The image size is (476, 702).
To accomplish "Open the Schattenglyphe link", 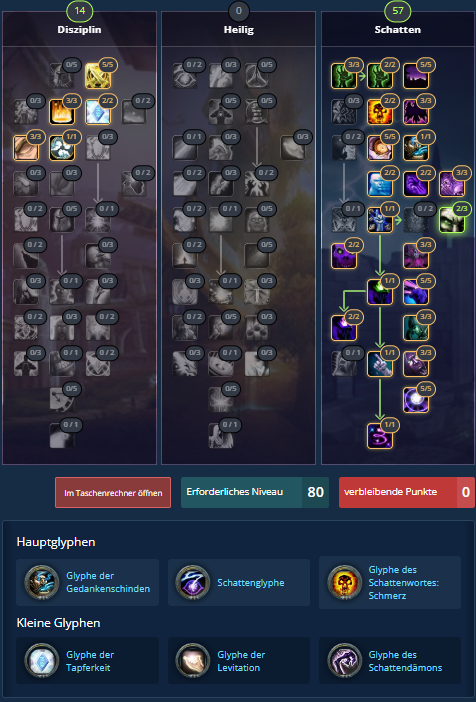I will (x=251, y=582).
